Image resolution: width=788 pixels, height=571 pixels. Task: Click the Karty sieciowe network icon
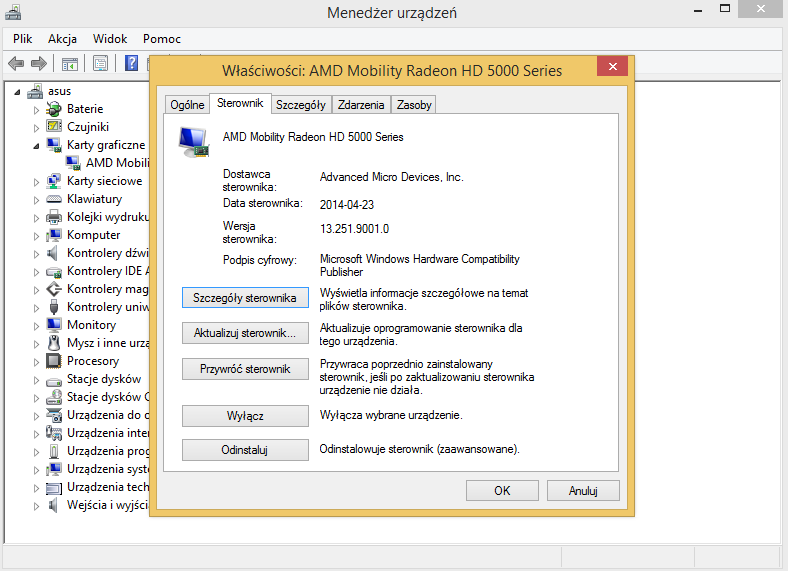(55, 181)
